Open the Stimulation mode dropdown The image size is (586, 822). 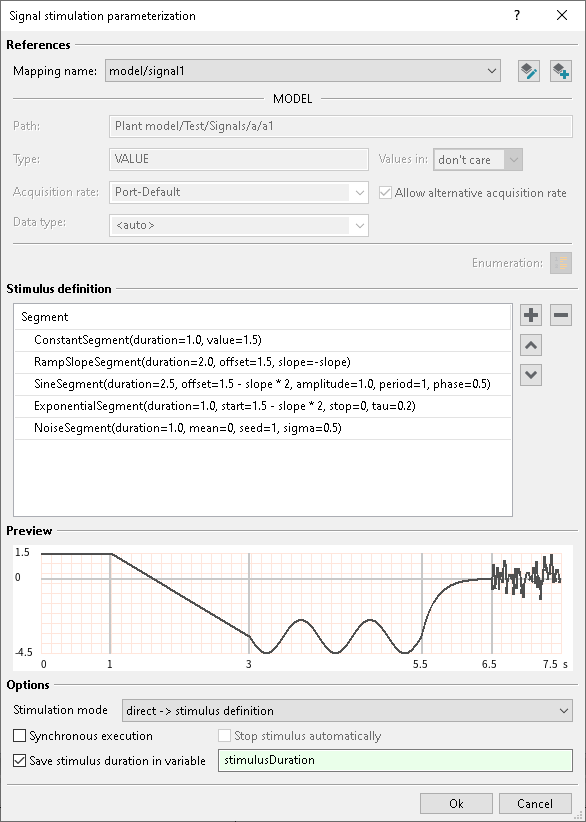[347, 711]
